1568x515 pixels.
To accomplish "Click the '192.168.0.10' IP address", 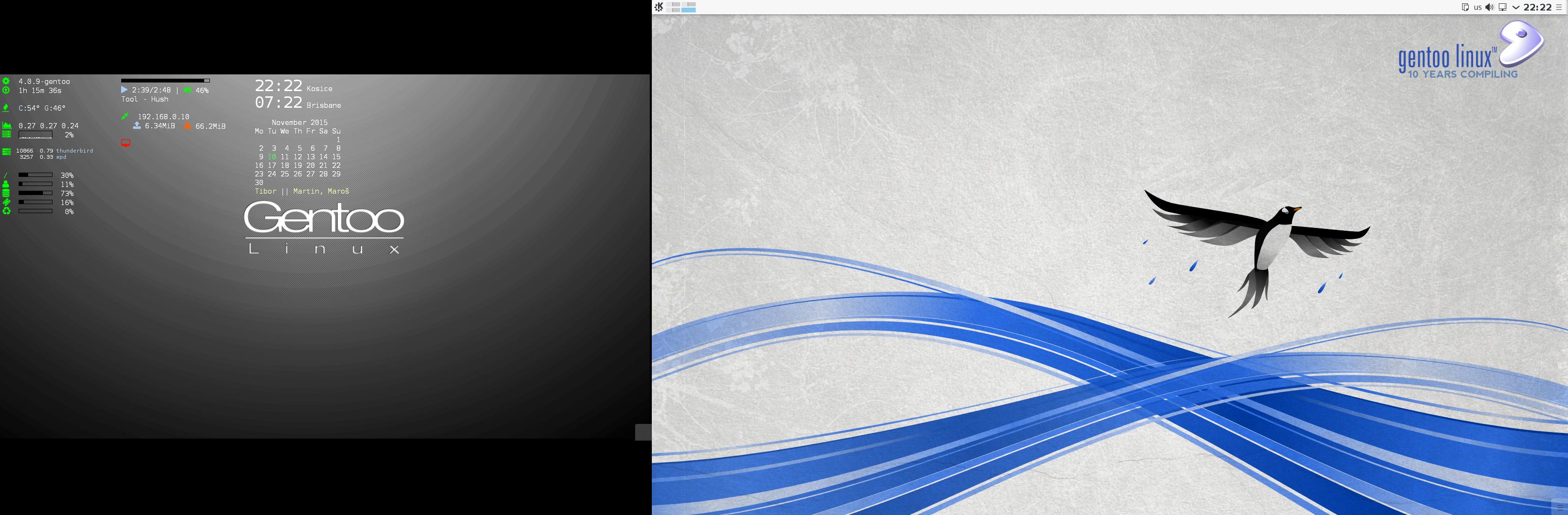I will click(163, 117).
